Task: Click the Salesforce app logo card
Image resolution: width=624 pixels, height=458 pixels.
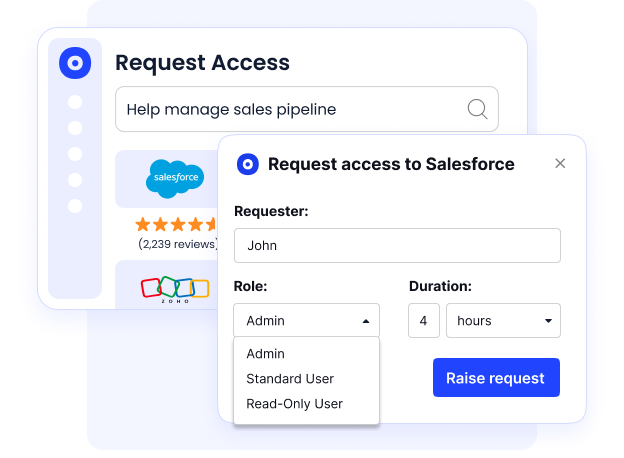Action: 167,179
